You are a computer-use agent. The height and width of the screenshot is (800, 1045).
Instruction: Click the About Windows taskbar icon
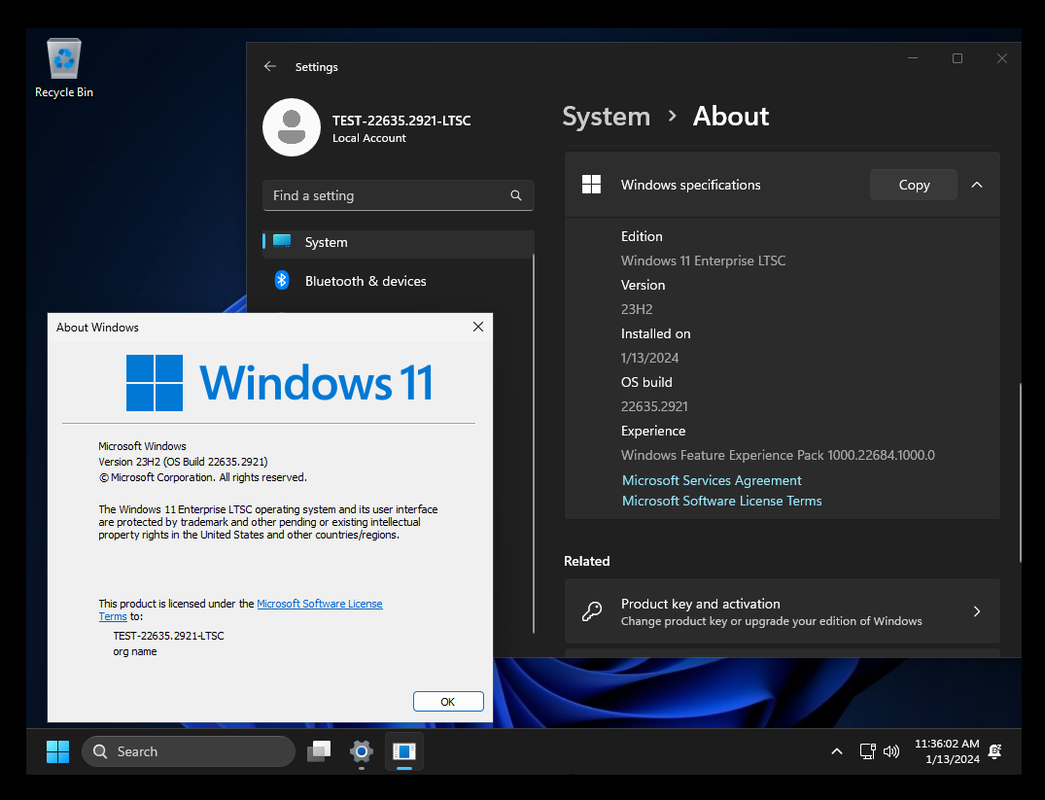point(404,751)
